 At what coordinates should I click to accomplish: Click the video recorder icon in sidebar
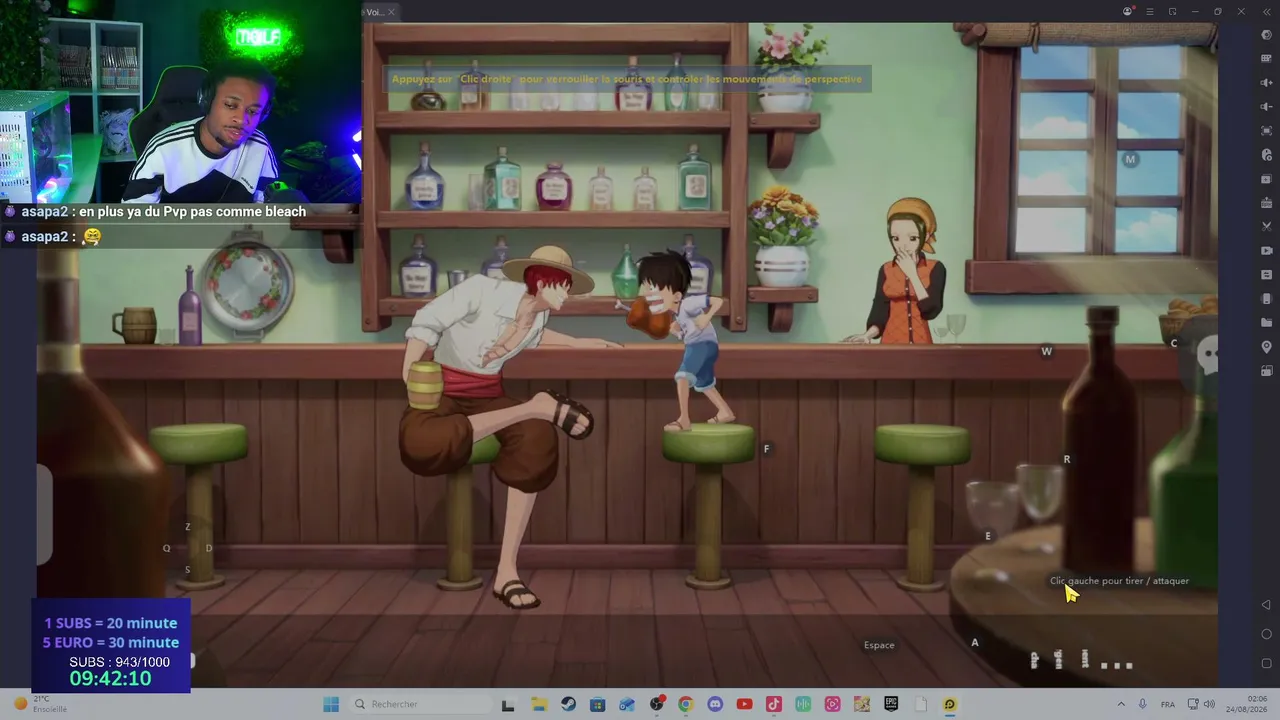pyautogui.click(x=1266, y=251)
